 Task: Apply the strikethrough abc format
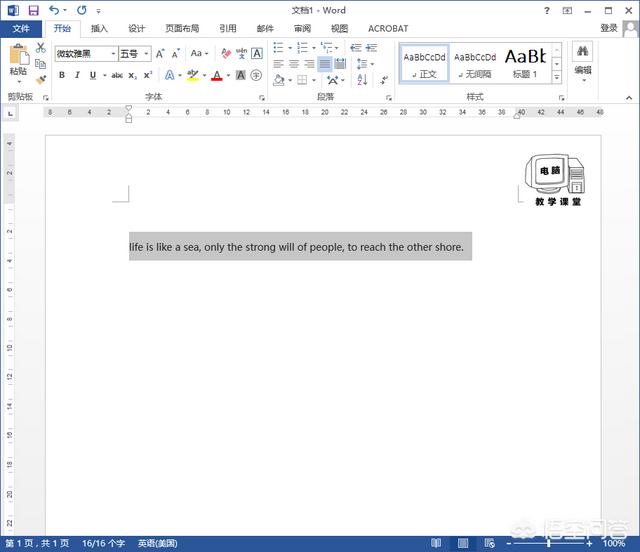[x=117, y=76]
